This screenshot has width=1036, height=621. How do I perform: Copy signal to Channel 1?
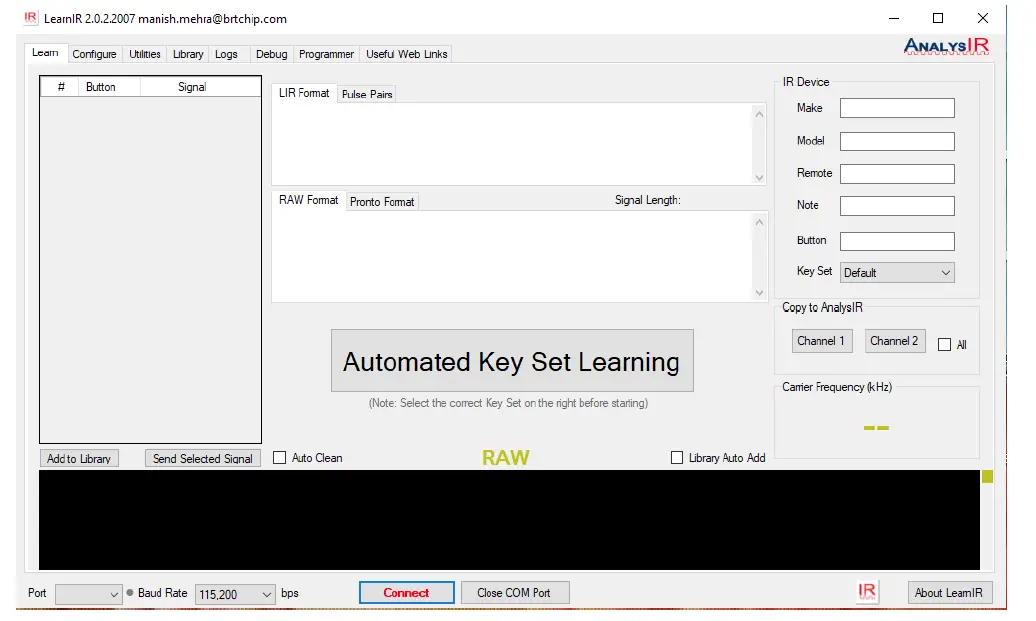[821, 340]
